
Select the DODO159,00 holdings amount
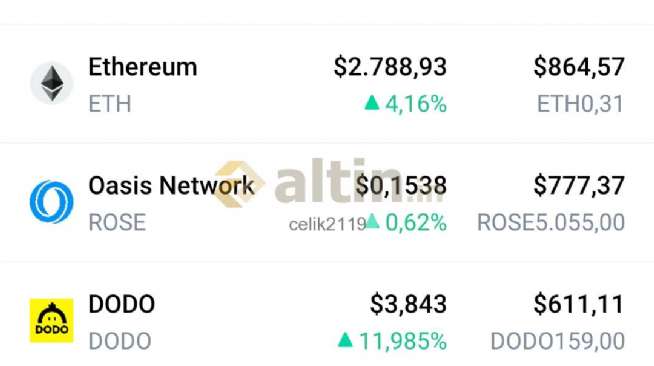click(558, 341)
